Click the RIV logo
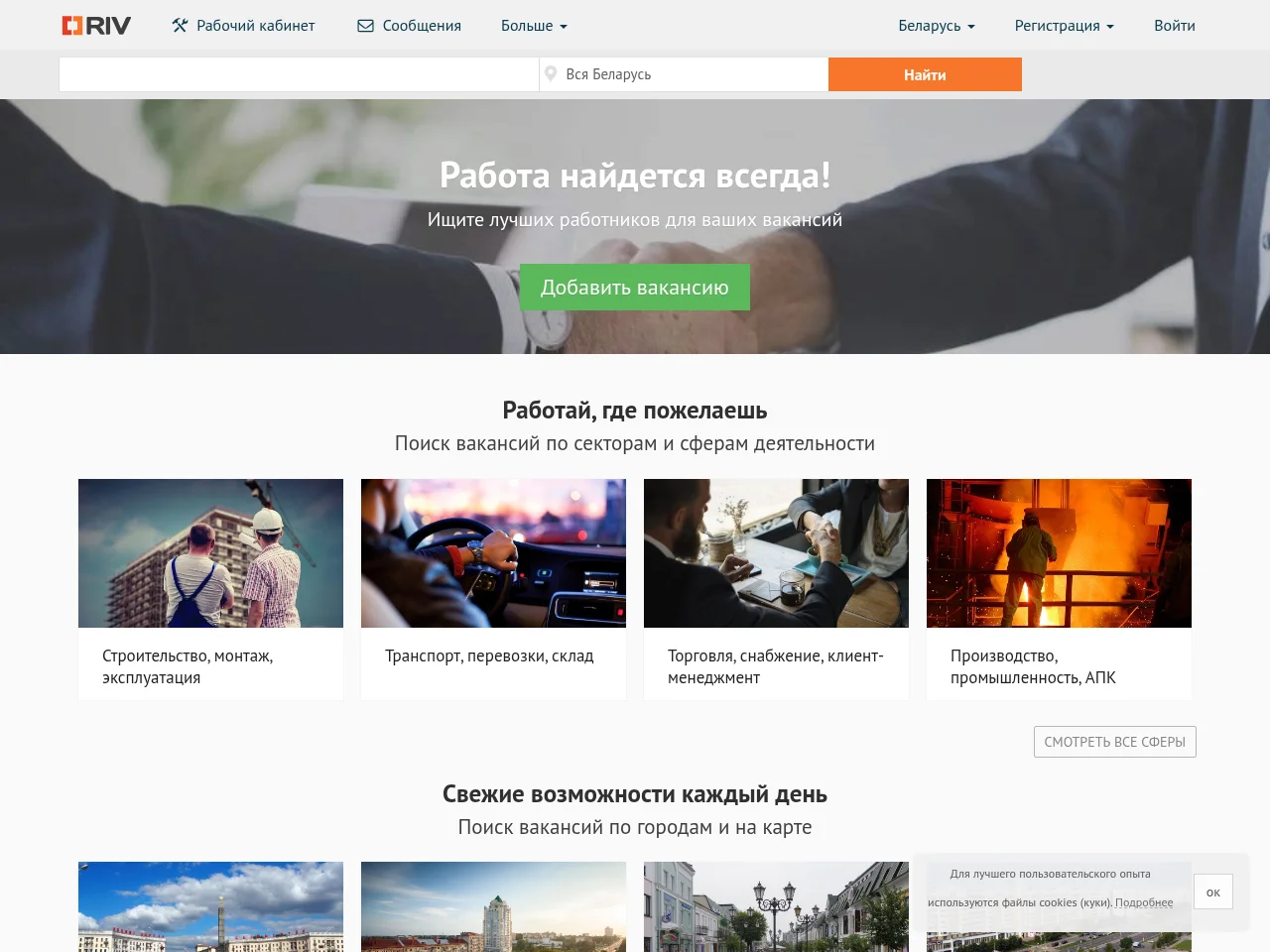1270x952 pixels. [96, 26]
